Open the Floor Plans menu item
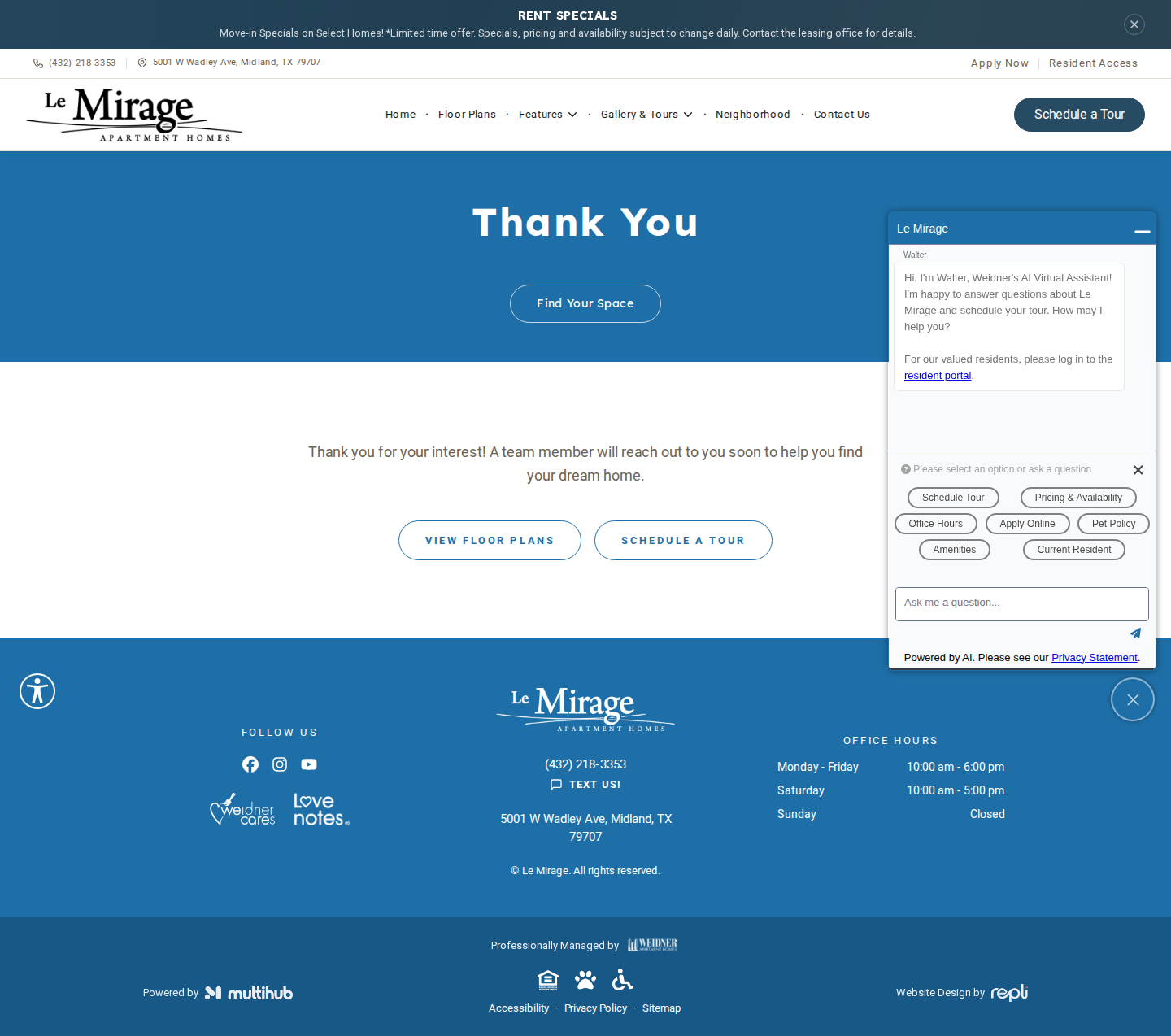 coord(467,115)
